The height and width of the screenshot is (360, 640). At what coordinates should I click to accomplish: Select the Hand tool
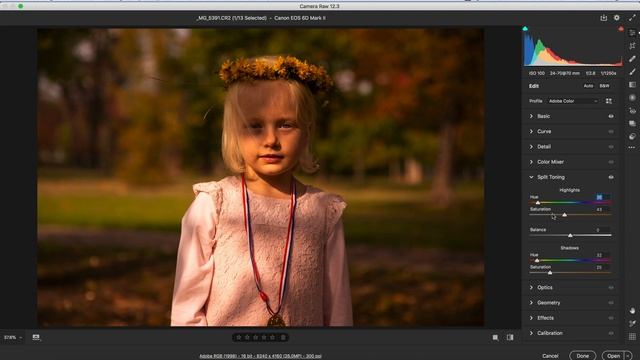[632, 311]
